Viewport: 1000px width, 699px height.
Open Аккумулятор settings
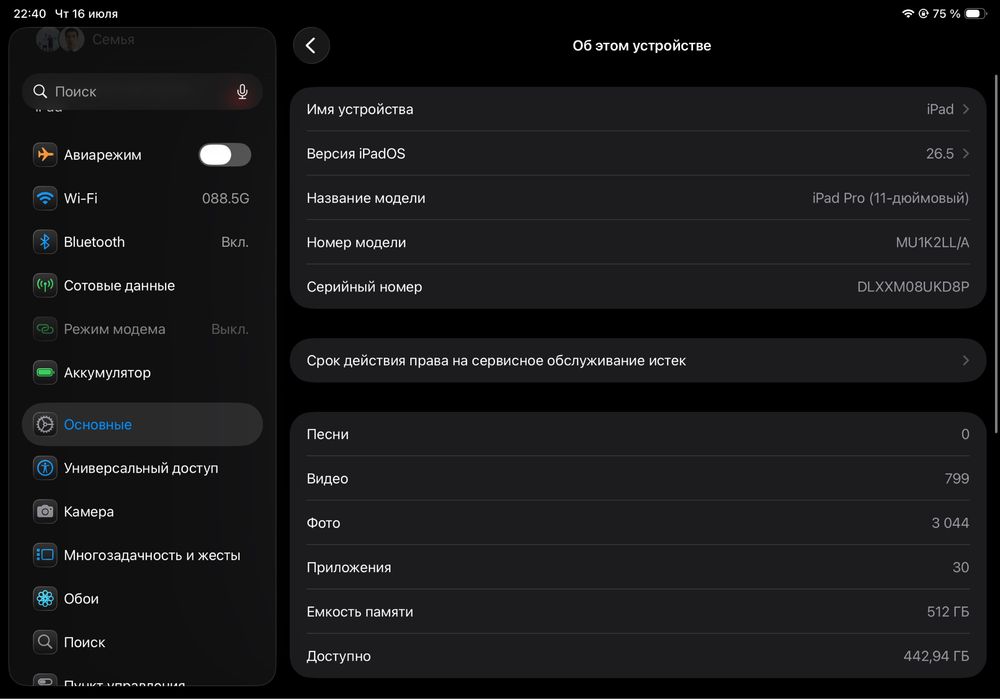tap(142, 372)
